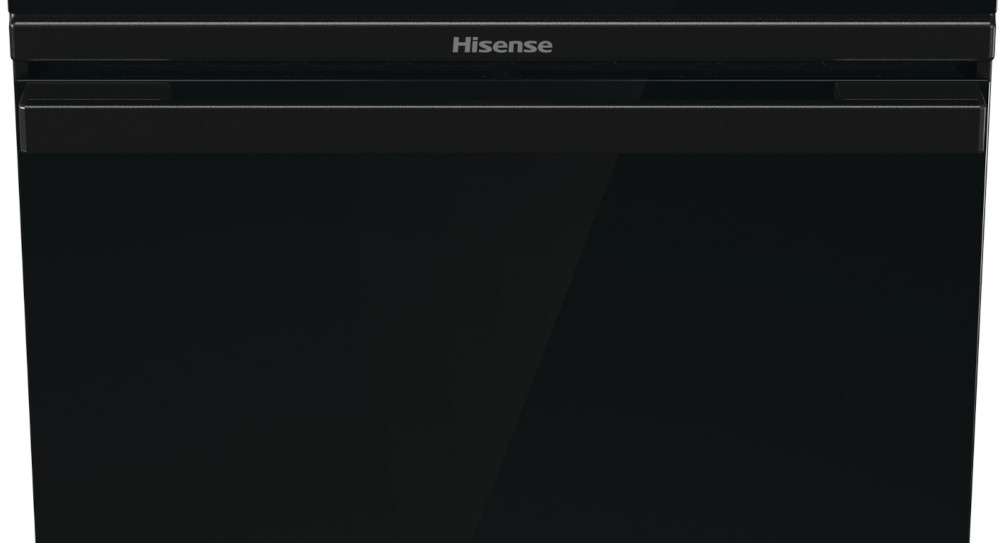
Task: Click the Hisense logo
Action: pyautogui.click(x=502, y=45)
